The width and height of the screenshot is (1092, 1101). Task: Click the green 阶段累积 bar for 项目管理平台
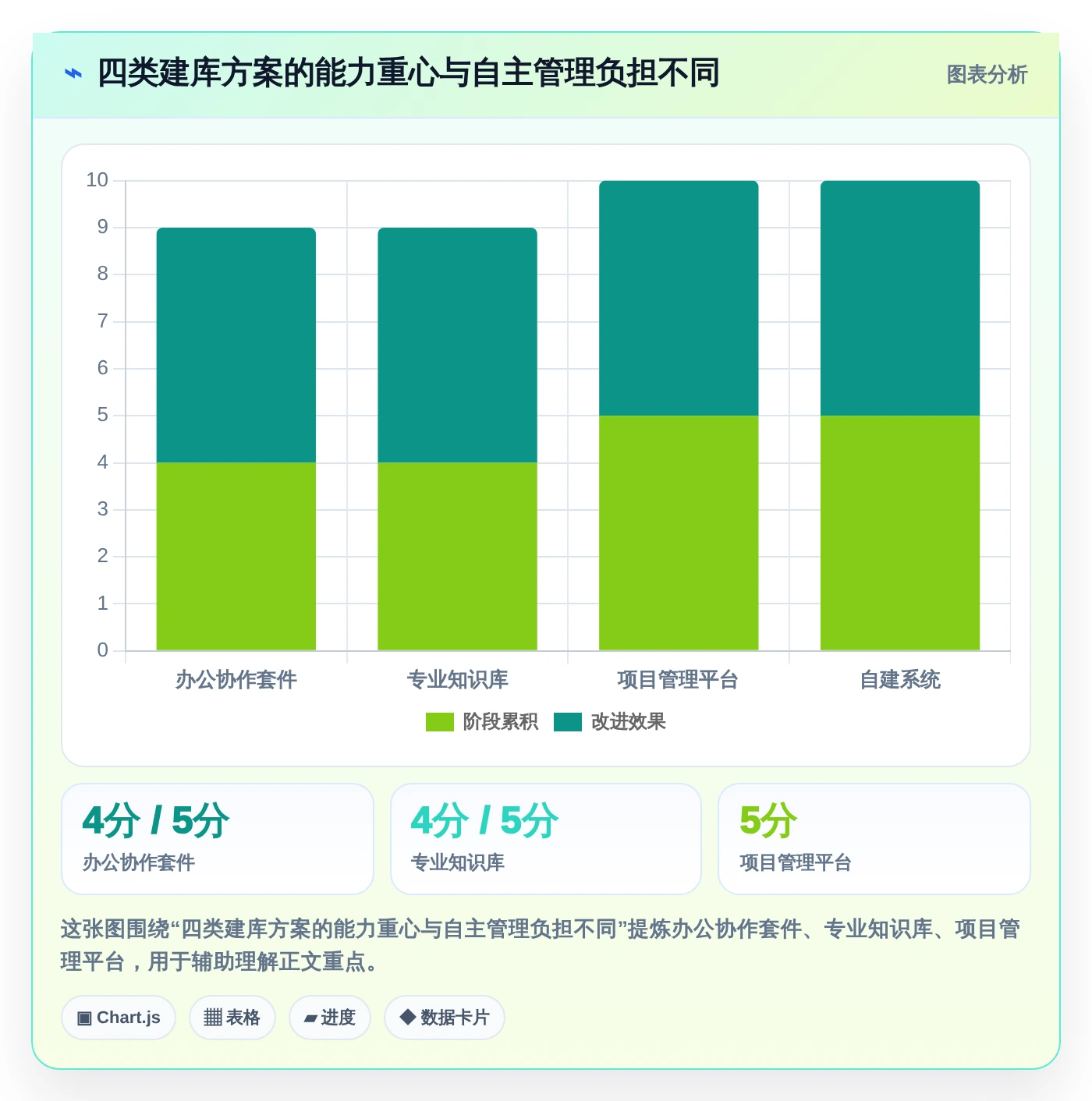679,533
